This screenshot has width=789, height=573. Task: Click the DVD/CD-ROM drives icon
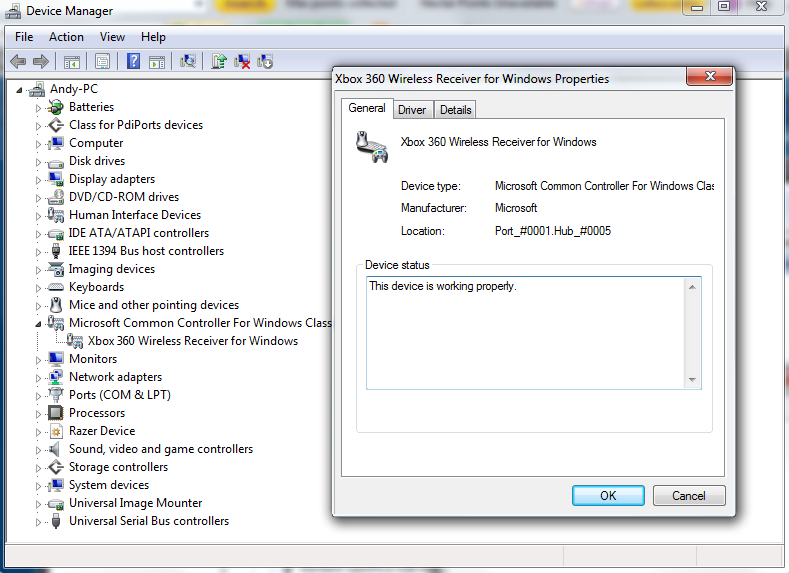(x=55, y=197)
